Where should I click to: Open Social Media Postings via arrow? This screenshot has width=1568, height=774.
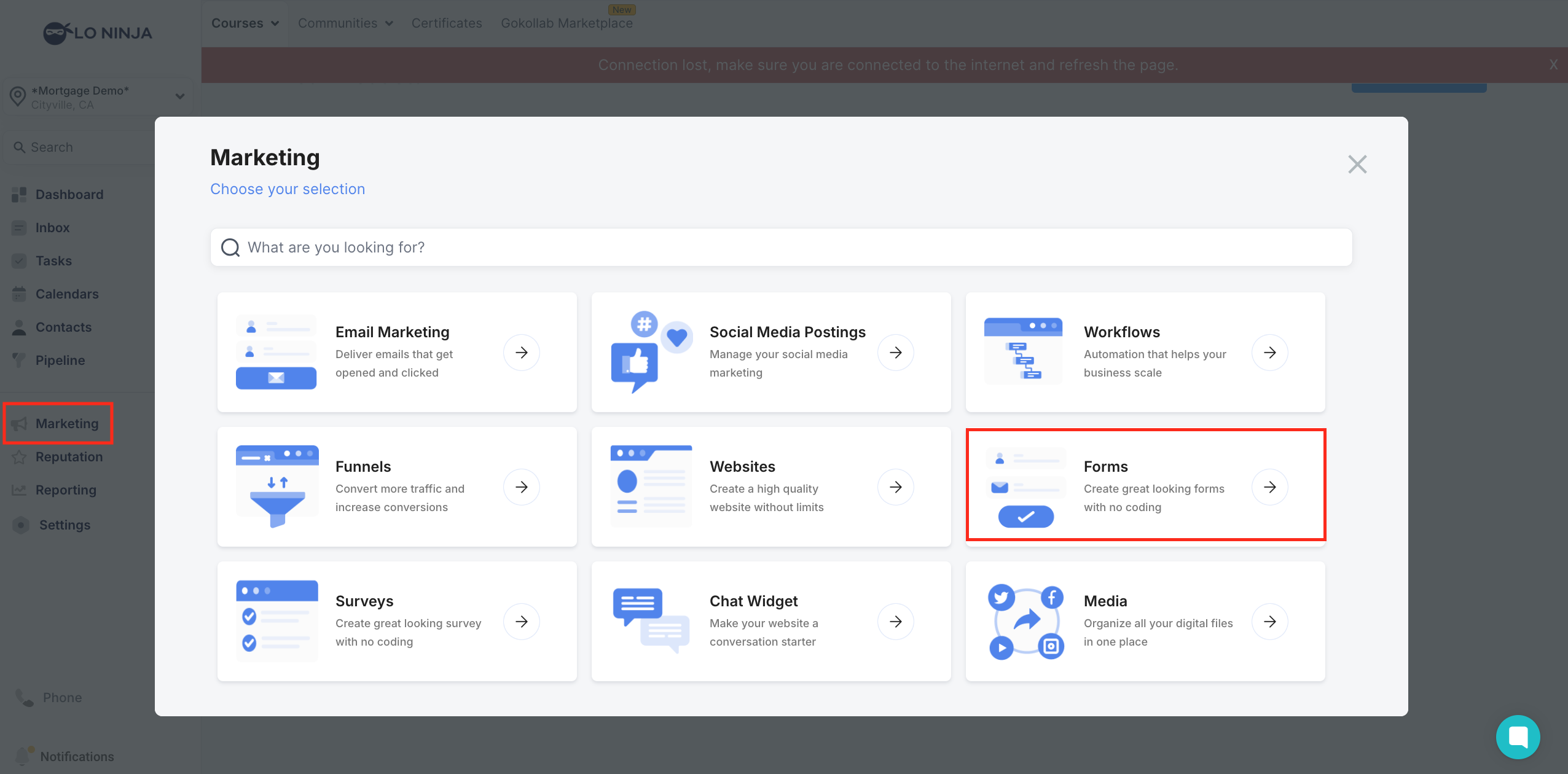895,353
